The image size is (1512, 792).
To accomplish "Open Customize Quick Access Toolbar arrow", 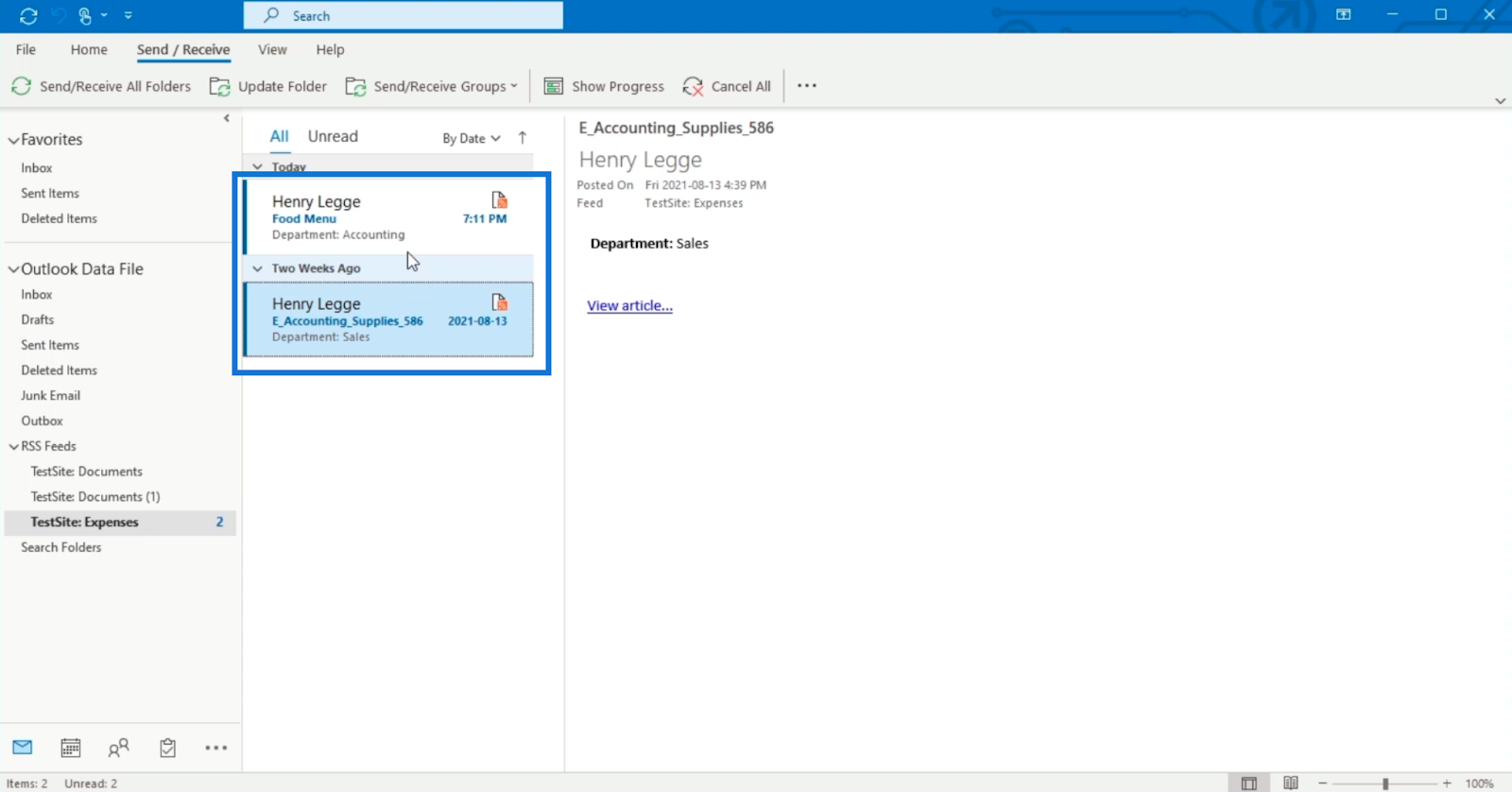I will [128, 15].
